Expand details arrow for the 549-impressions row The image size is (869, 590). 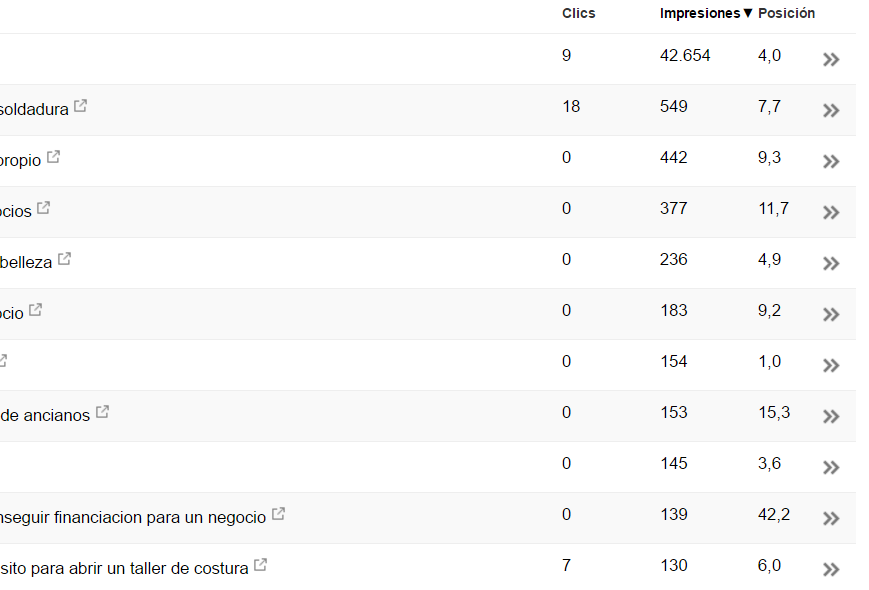[831, 110]
